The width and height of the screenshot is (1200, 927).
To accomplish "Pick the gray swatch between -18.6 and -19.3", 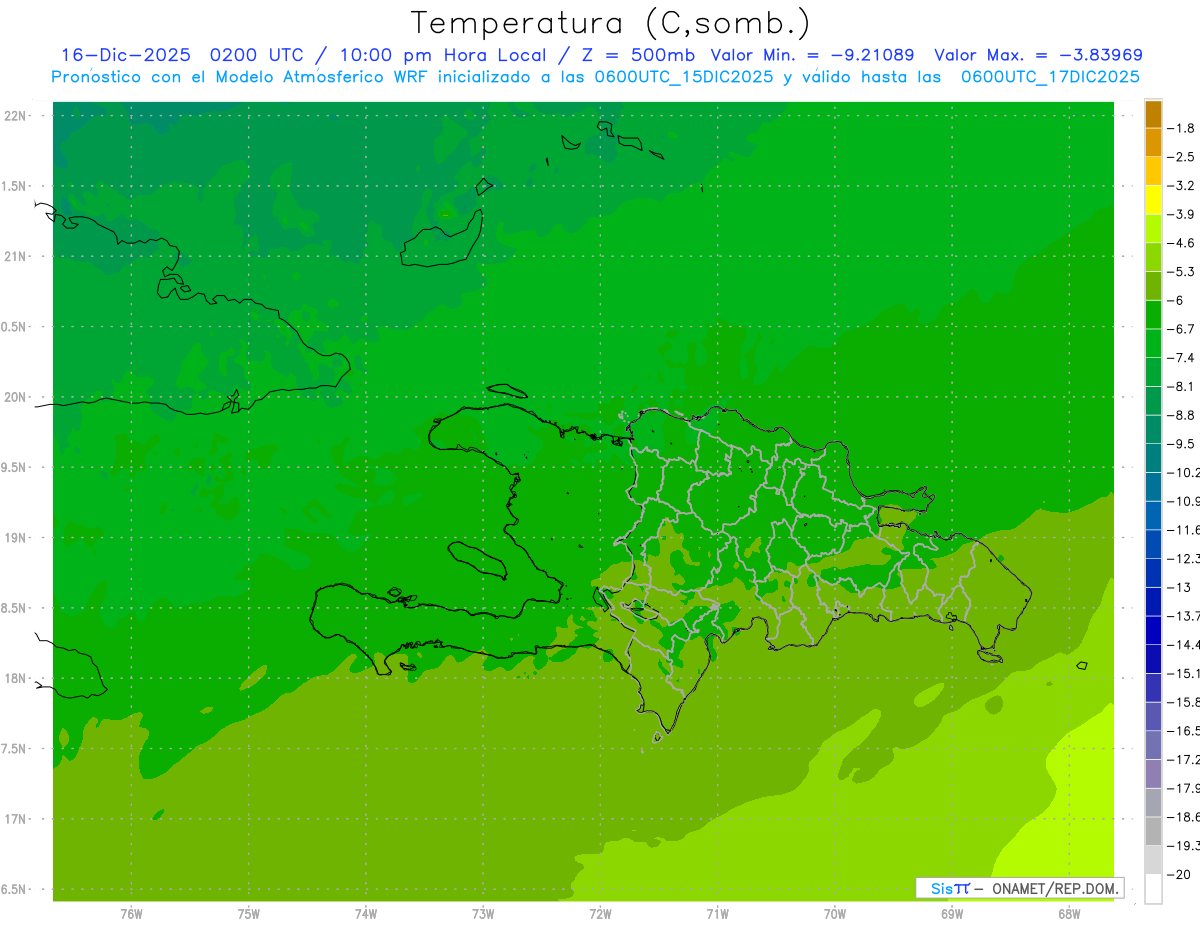I will pos(1154,831).
